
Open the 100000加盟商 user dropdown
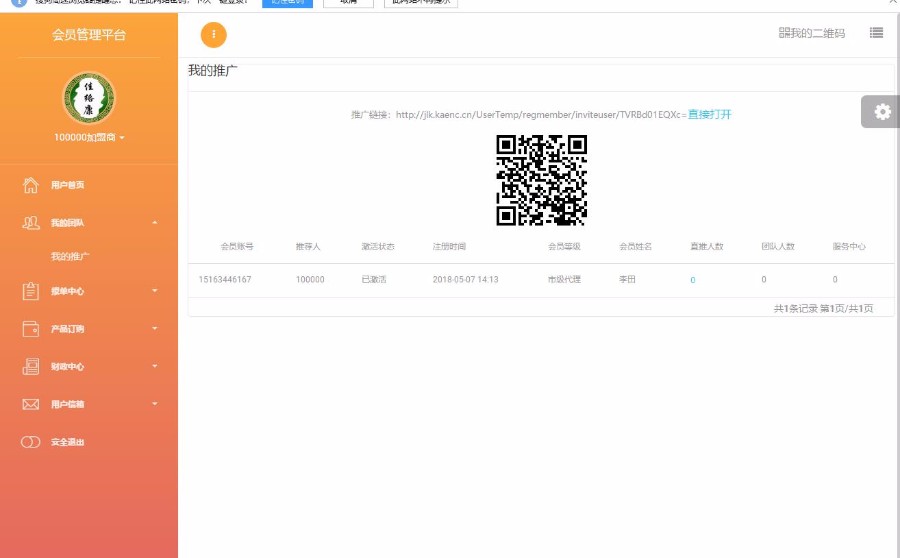(x=89, y=137)
